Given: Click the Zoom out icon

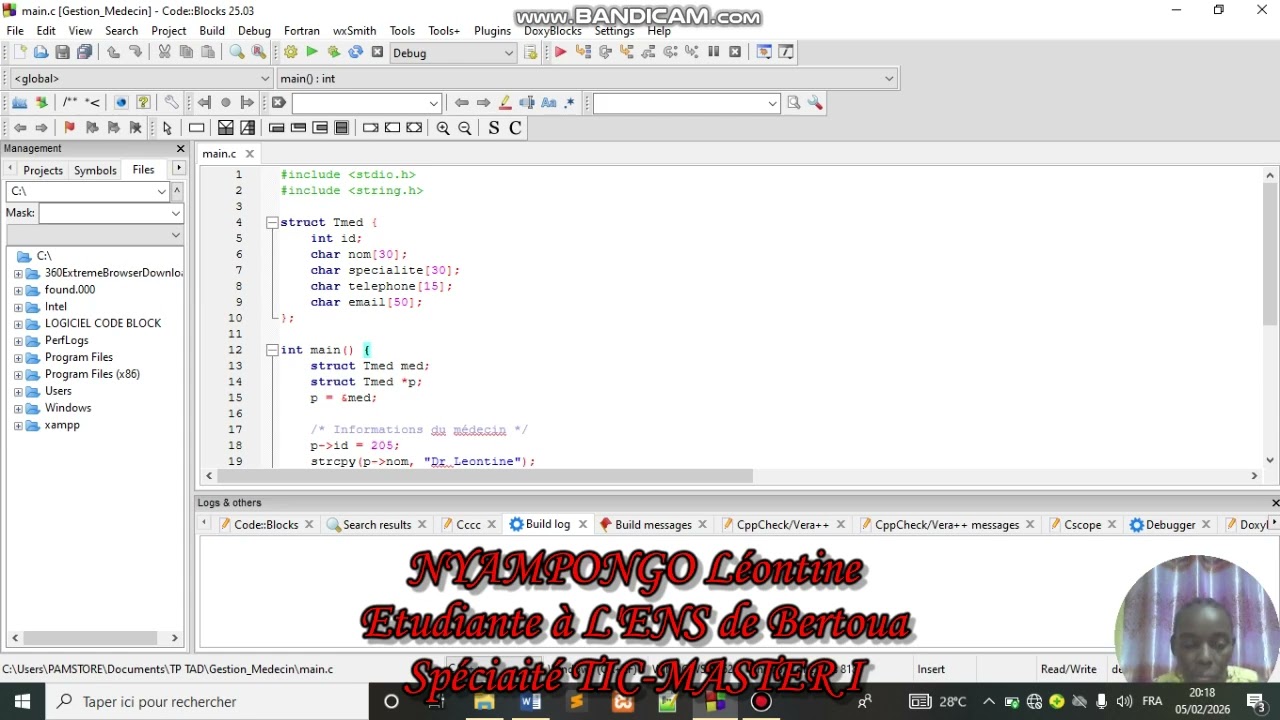Looking at the screenshot, I should [x=465, y=127].
